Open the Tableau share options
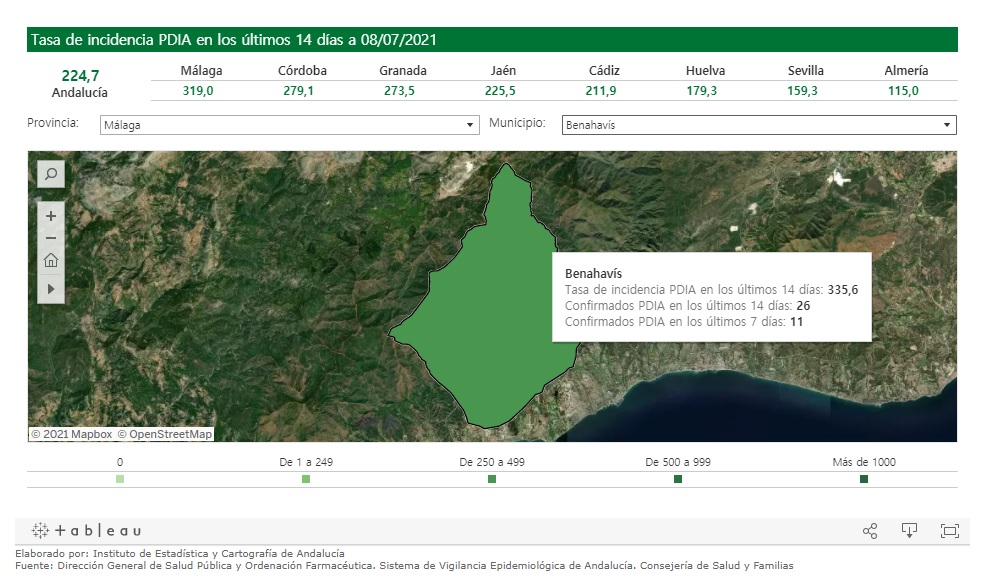The image size is (983, 587). pyautogui.click(x=870, y=531)
